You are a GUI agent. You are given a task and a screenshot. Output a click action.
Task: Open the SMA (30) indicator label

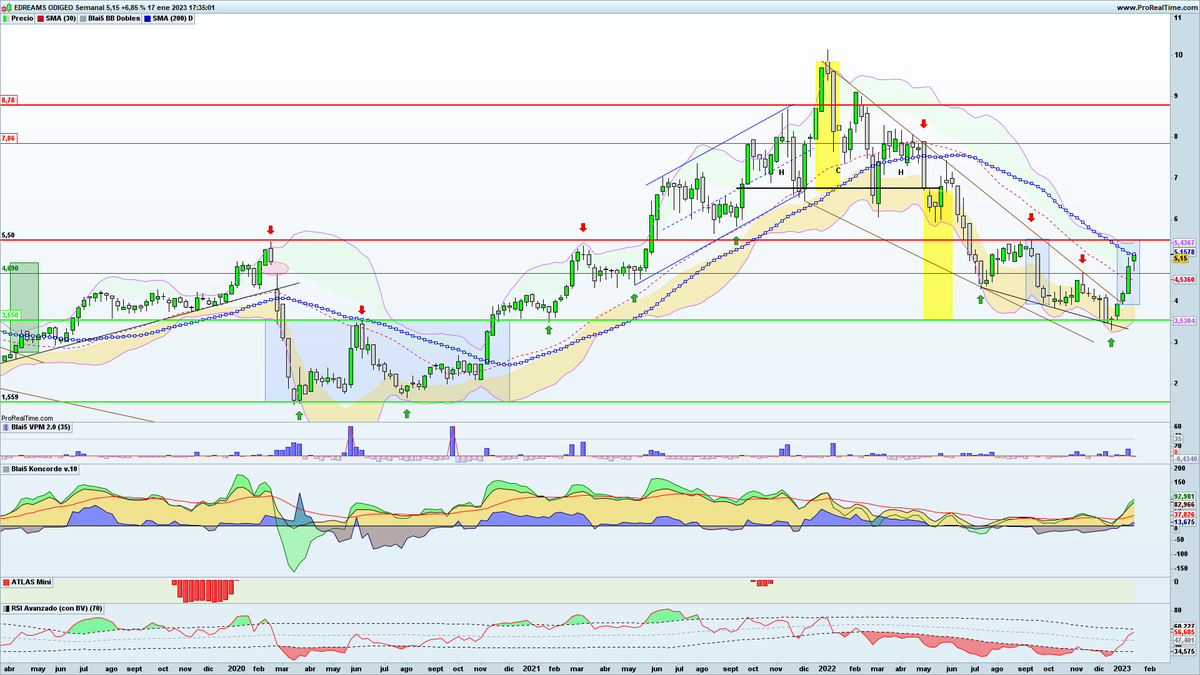(x=58, y=18)
